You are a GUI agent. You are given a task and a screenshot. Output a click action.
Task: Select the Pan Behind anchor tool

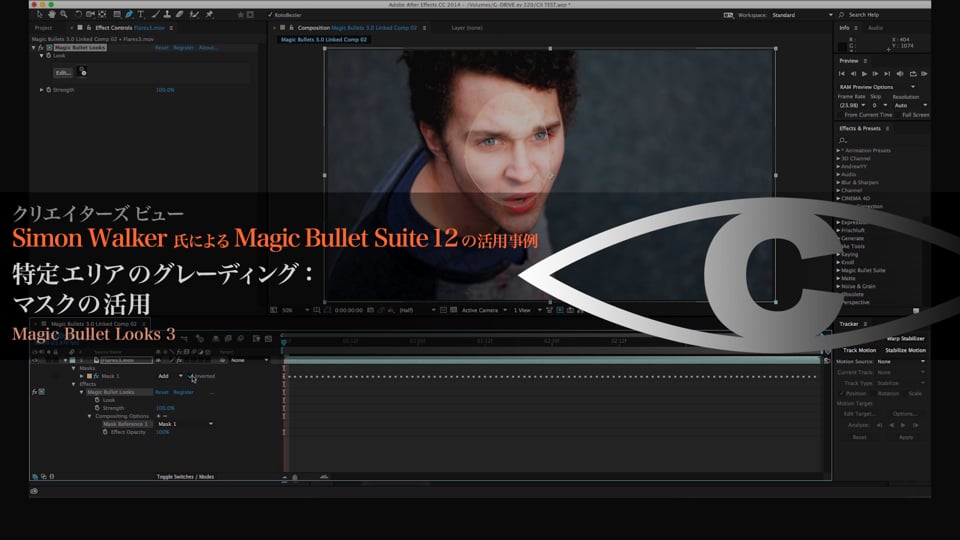102,14
